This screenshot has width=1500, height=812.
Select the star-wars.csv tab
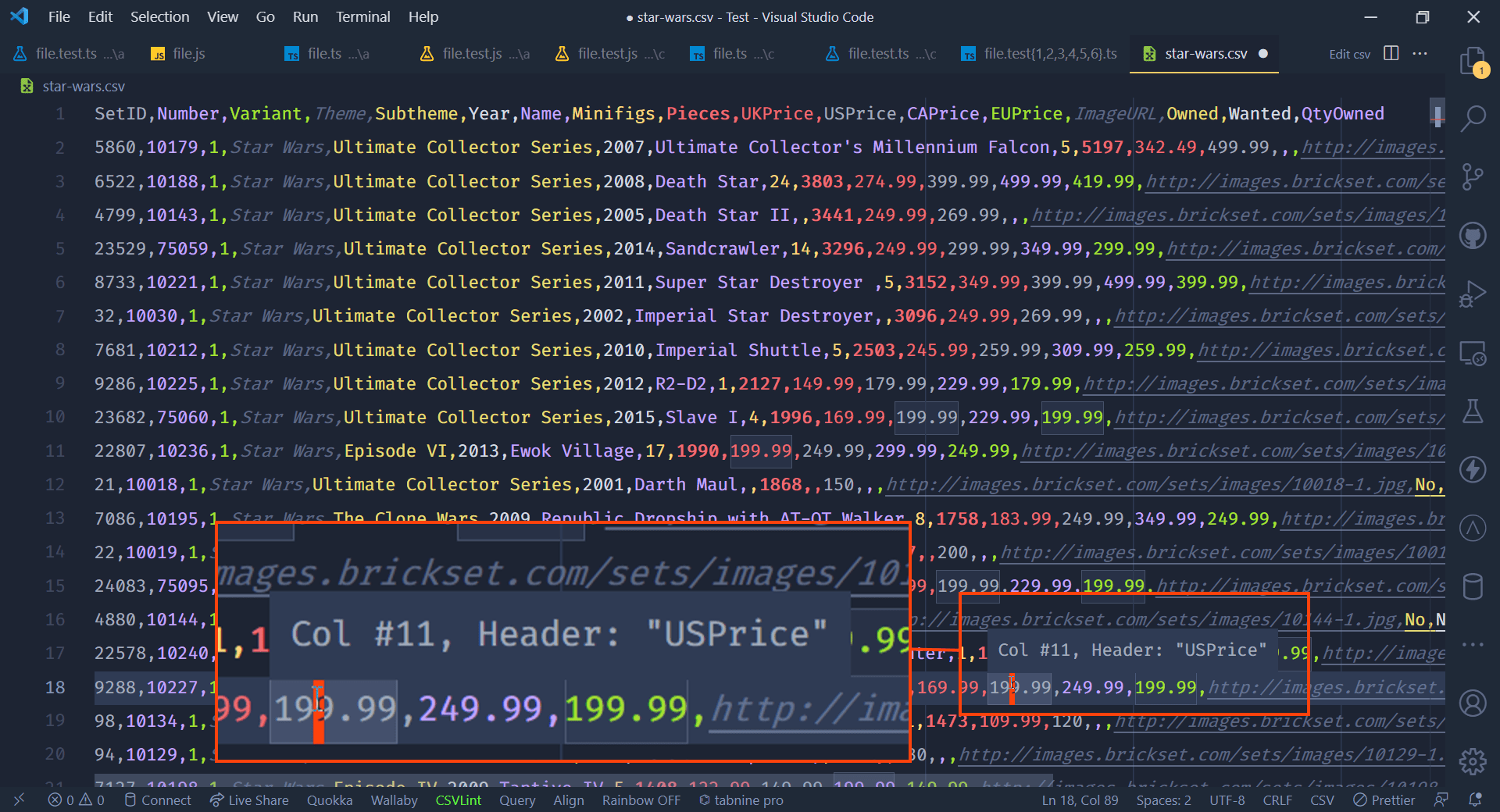tap(1205, 53)
